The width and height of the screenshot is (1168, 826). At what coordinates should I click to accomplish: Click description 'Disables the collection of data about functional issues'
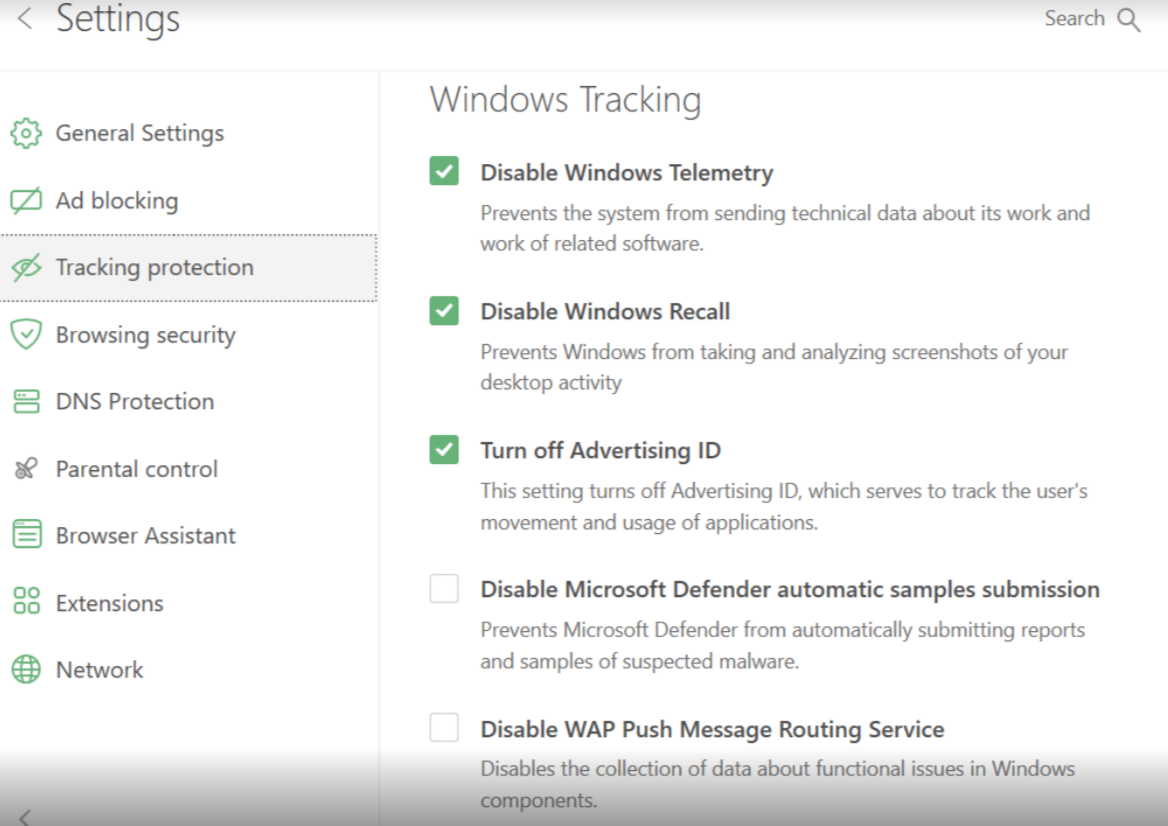[x=778, y=784]
